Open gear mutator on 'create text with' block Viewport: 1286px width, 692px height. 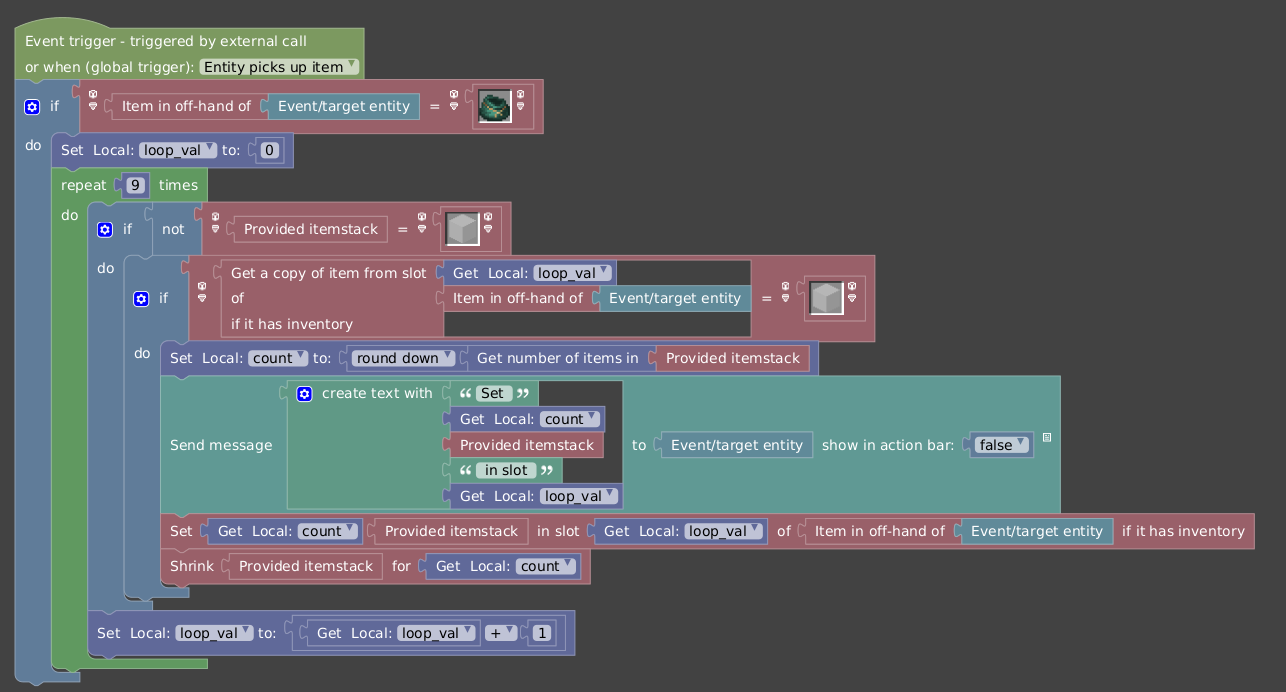(x=304, y=393)
